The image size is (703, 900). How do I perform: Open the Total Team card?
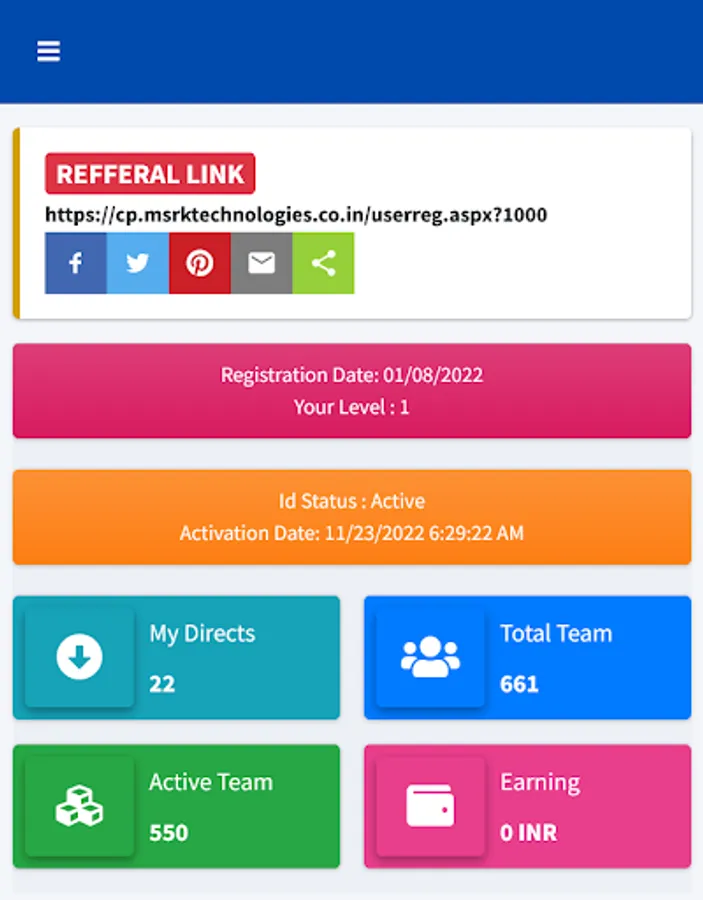tap(527, 657)
